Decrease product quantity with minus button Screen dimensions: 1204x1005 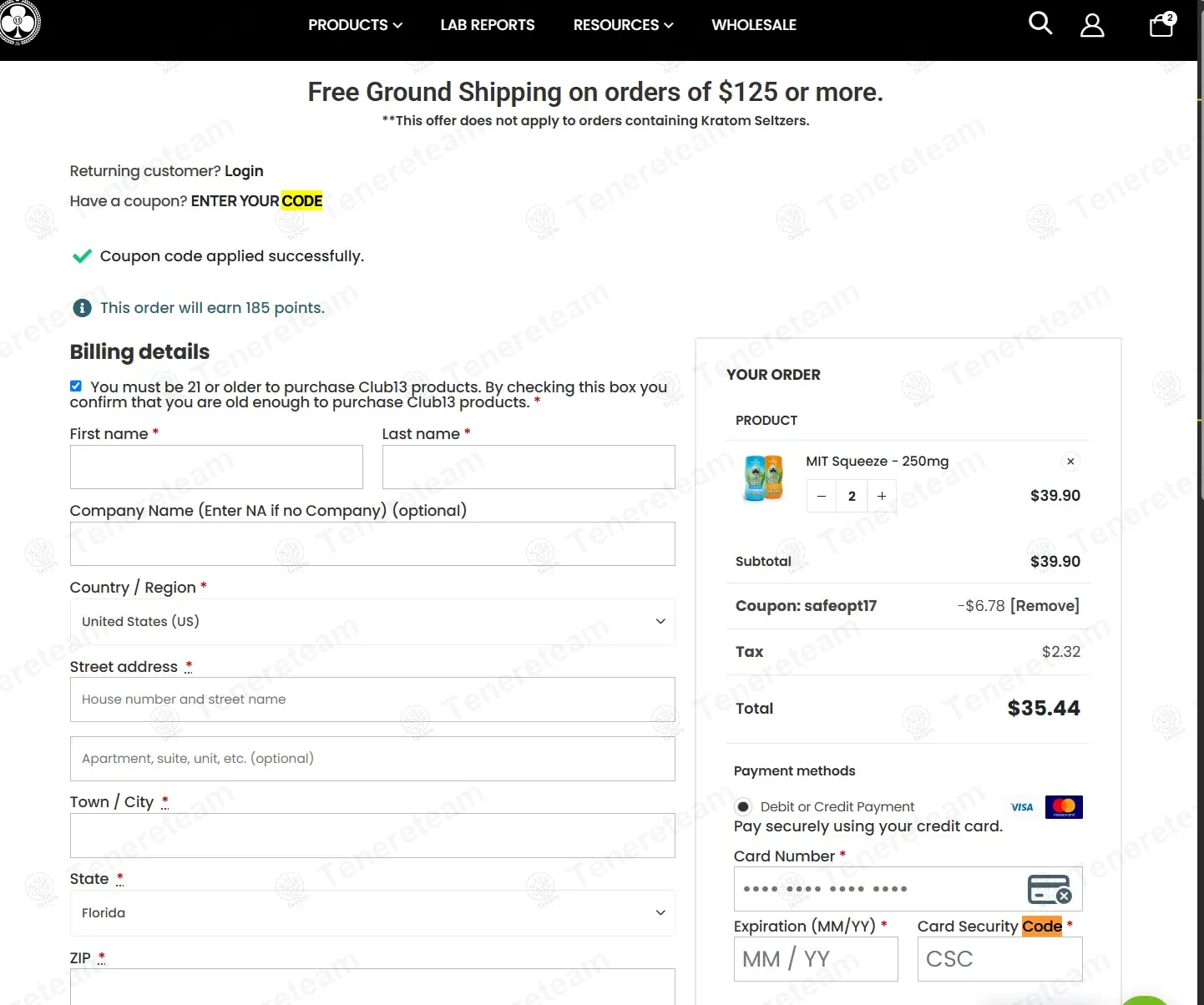coord(822,496)
